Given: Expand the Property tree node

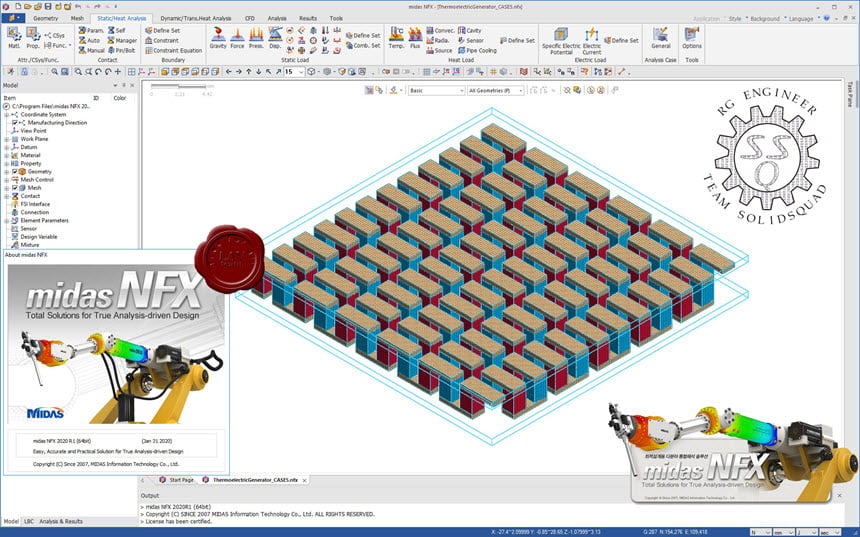Looking at the screenshot, I should [x=7, y=163].
